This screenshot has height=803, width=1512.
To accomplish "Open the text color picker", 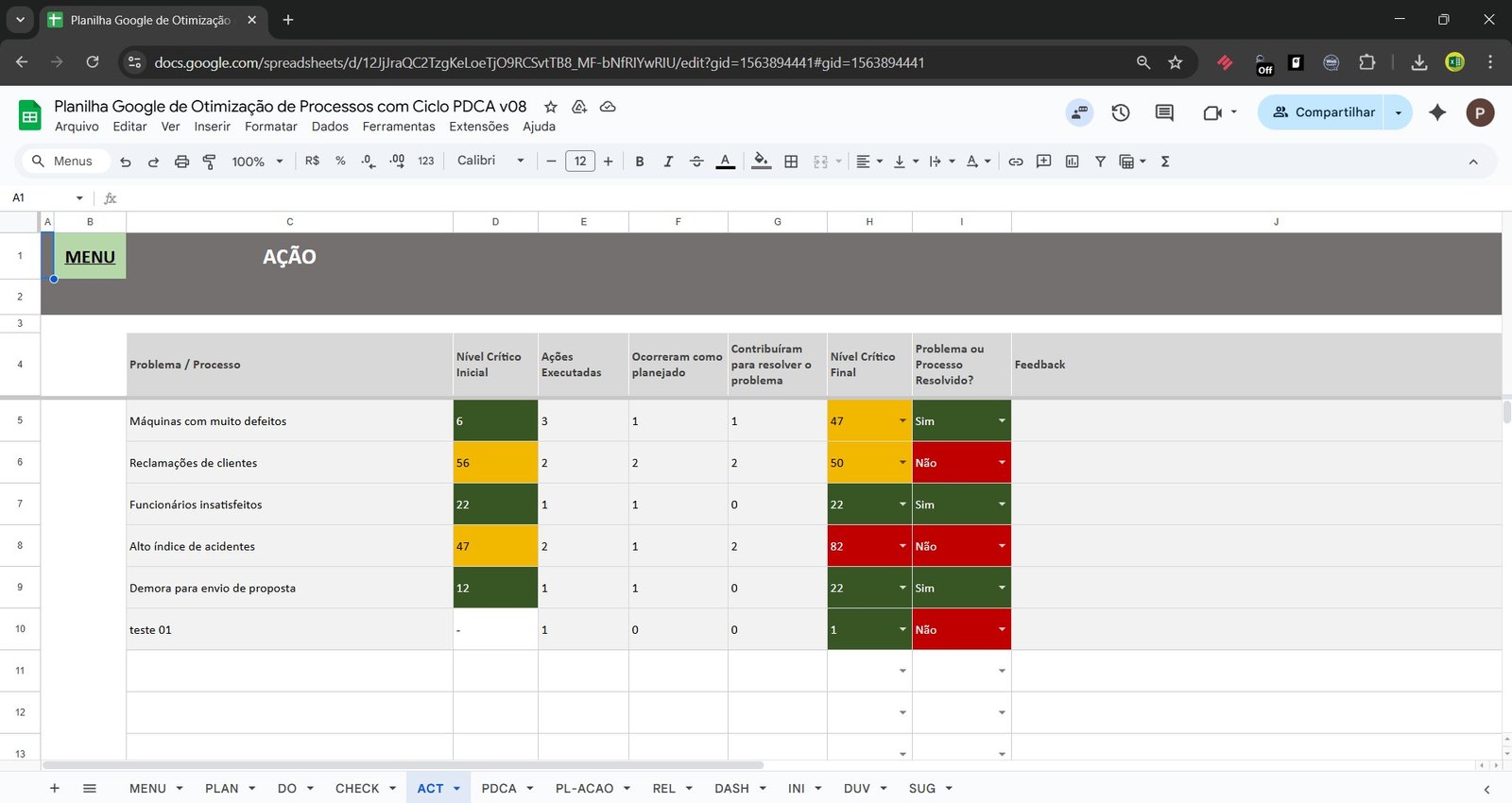I will pos(725,162).
